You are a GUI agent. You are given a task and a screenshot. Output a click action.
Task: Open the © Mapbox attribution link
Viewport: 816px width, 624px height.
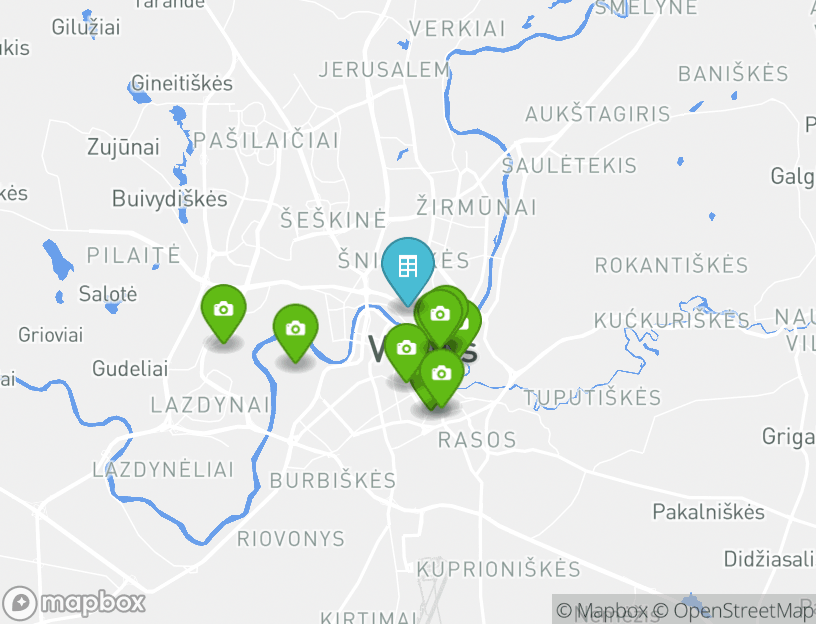tap(602, 610)
